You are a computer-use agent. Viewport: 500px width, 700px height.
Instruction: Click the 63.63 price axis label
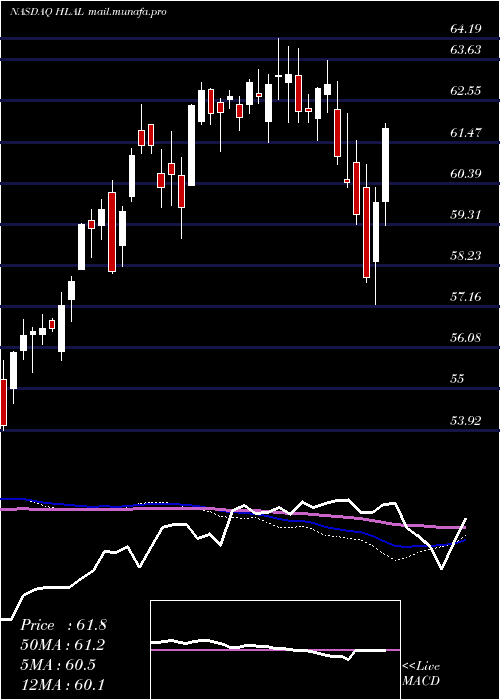pos(466,50)
